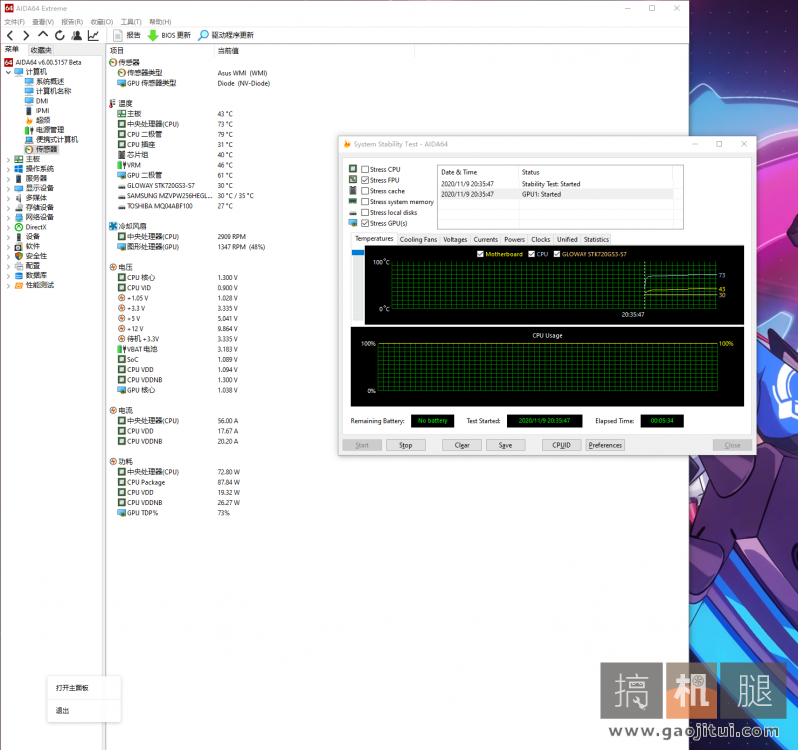Click the AIDA64 v6.00.5157 Beta root node

point(43,62)
